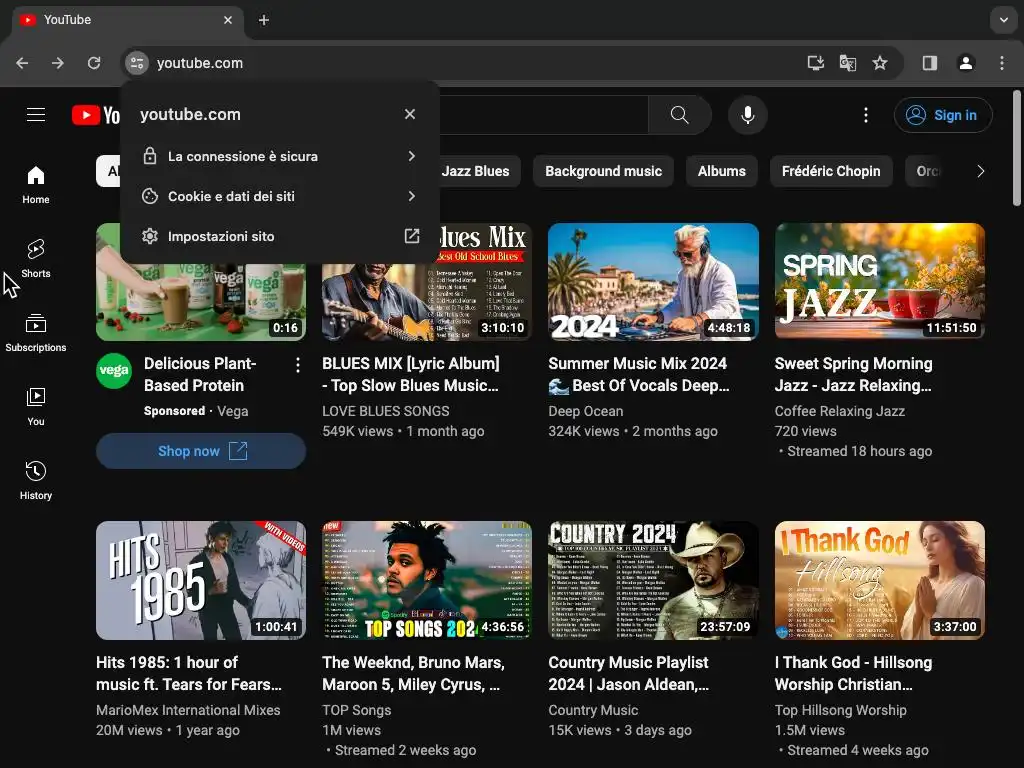Open the YouTube hamburger guide menu
This screenshot has height=768, width=1024.
point(36,115)
